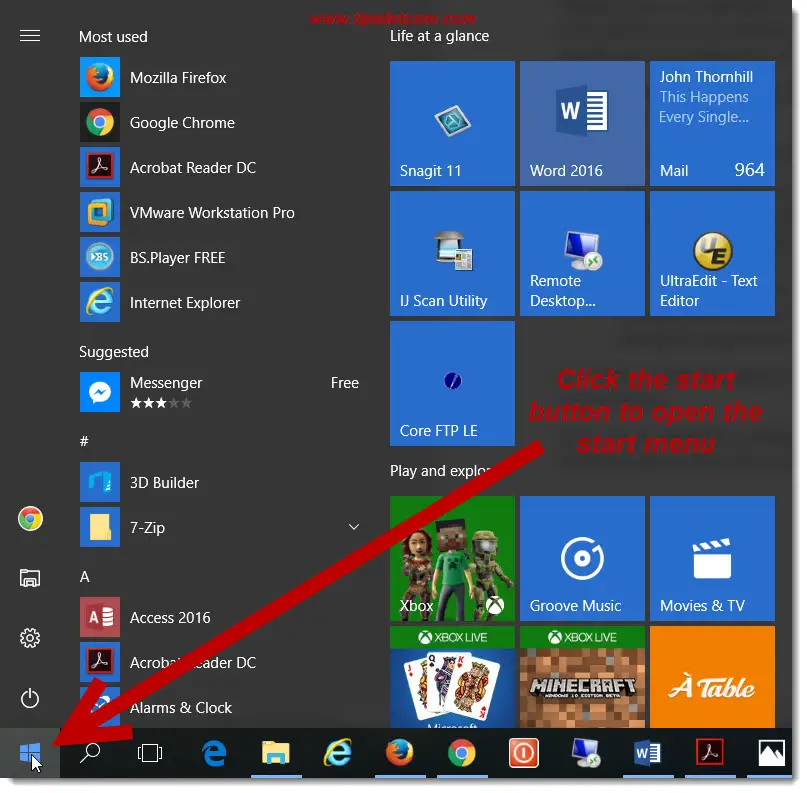The image size is (807, 793).
Task: Launch Microsoft Edge from the taskbar
Action: (x=214, y=754)
